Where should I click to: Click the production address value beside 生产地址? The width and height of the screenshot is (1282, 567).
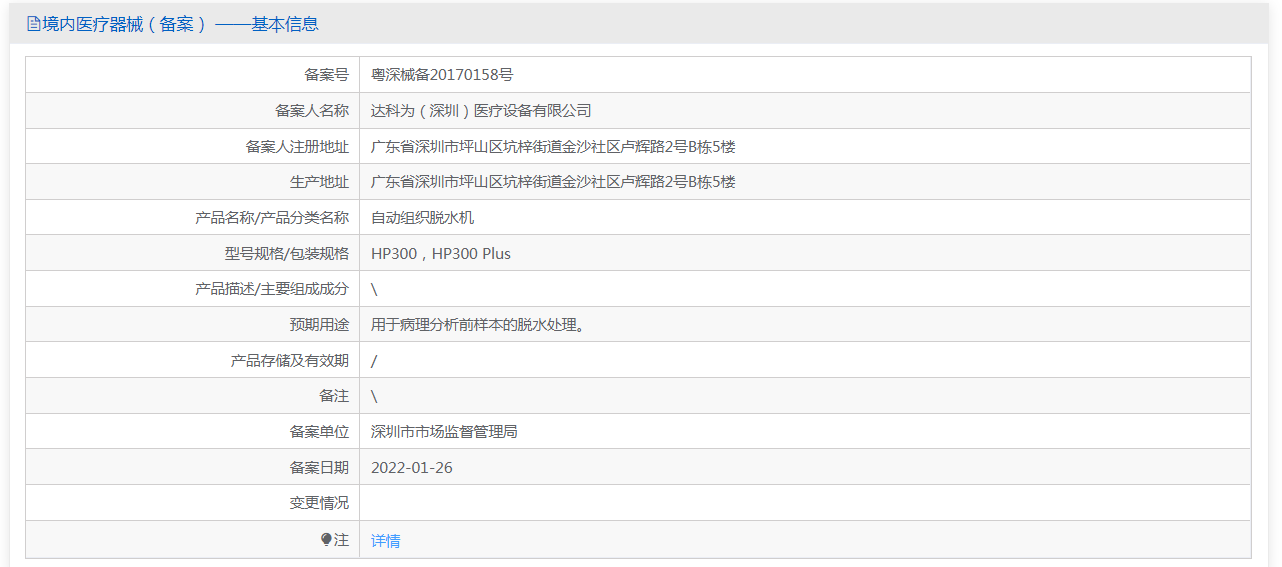click(x=553, y=182)
